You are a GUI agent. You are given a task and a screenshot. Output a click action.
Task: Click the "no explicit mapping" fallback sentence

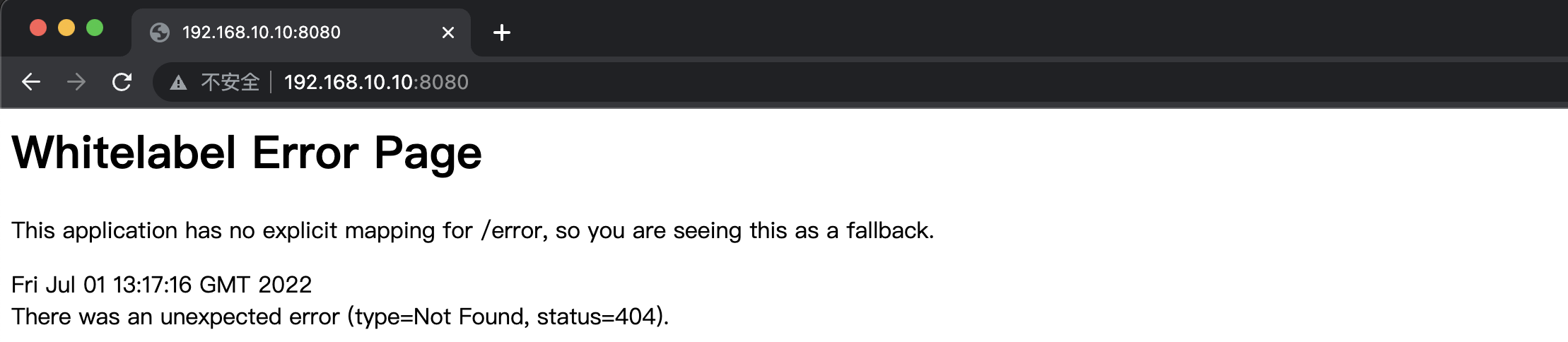pyautogui.click(x=472, y=230)
